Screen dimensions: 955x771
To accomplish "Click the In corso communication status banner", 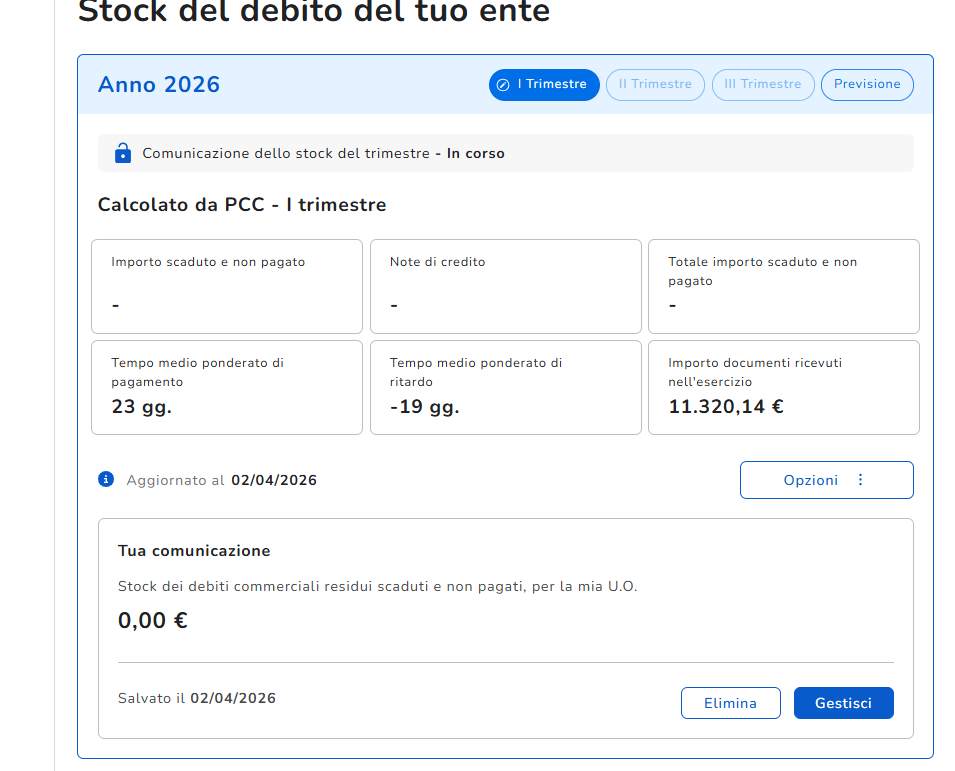I will pyautogui.click(x=505, y=153).
